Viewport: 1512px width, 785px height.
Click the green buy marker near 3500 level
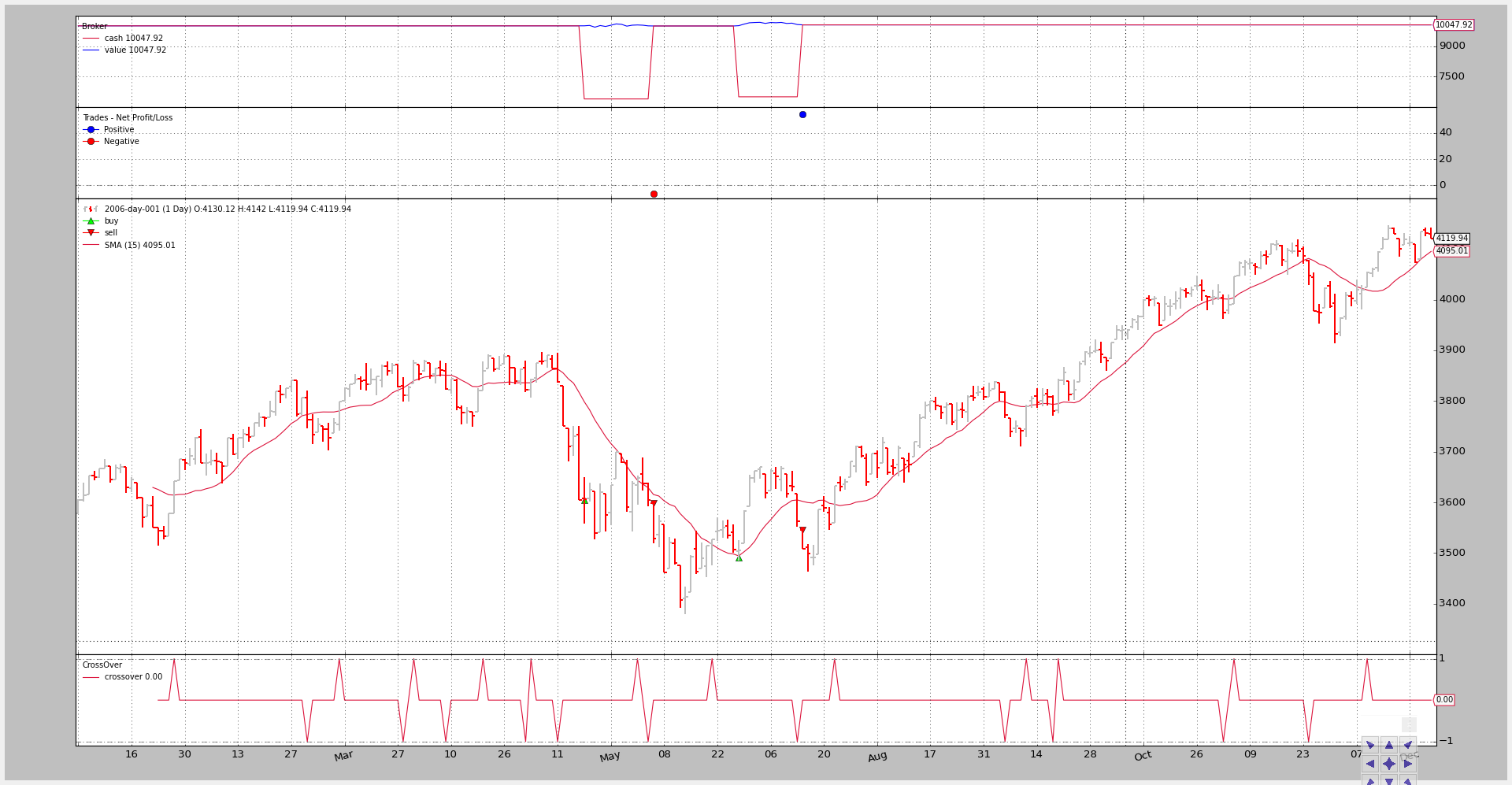(x=739, y=558)
